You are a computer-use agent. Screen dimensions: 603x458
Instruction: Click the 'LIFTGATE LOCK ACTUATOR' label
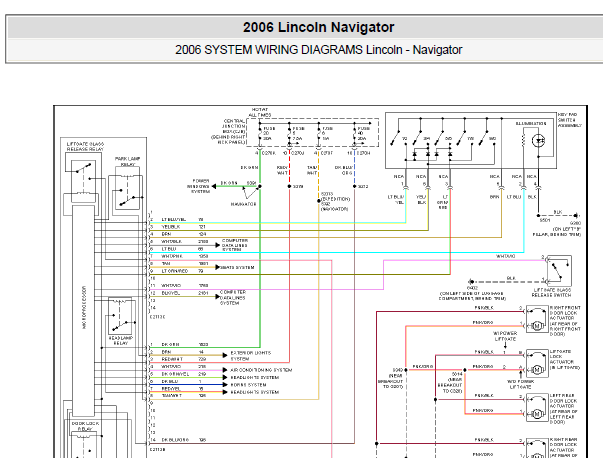point(565,360)
